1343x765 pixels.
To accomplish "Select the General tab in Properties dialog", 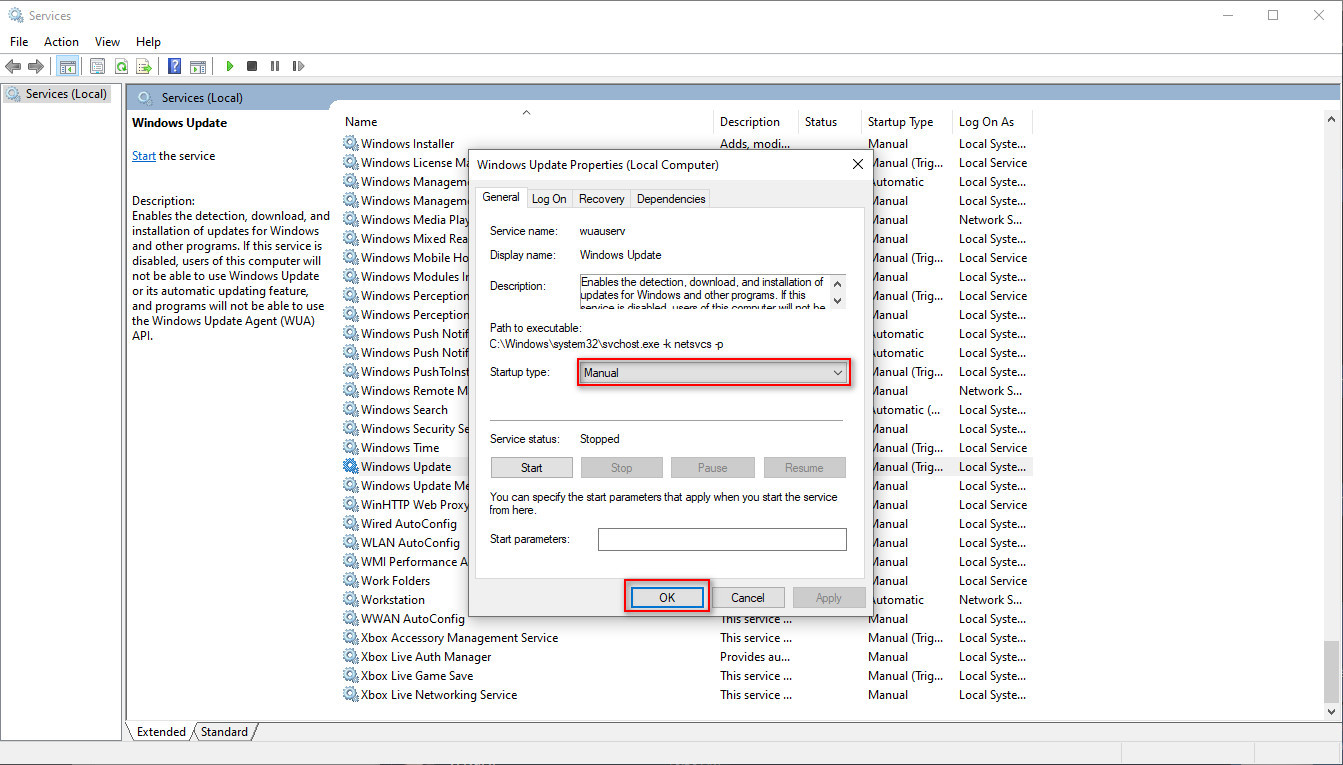I will click(x=501, y=197).
